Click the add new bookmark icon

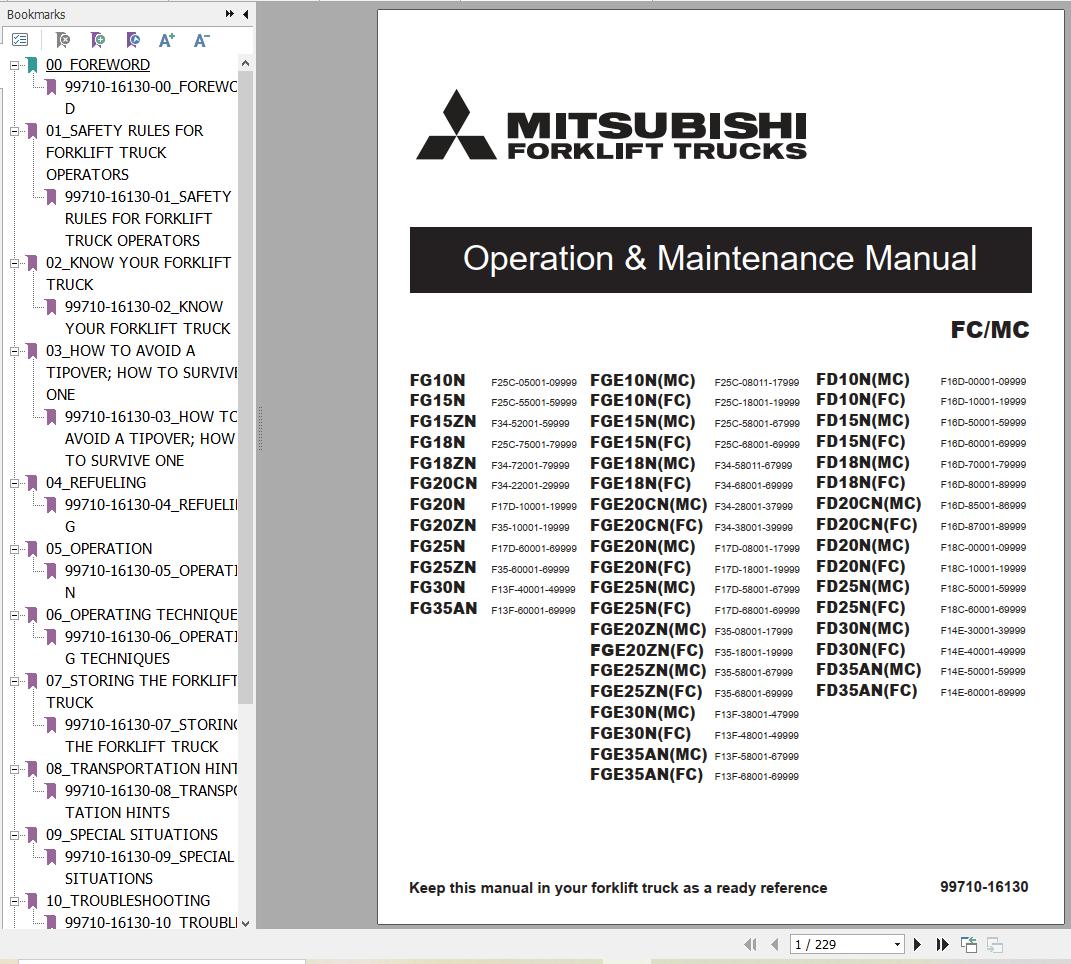99,39
